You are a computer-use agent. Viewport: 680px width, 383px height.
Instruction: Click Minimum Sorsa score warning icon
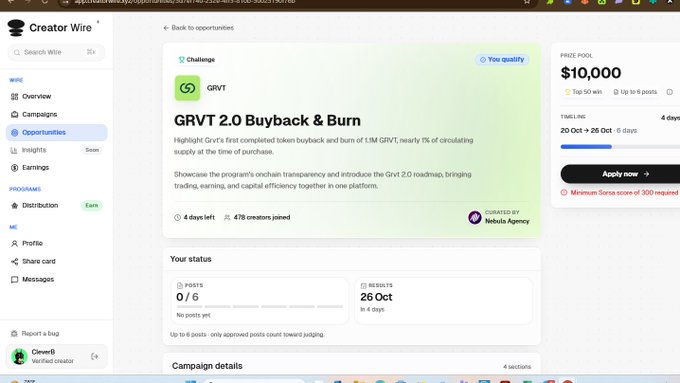tap(564, 193)
